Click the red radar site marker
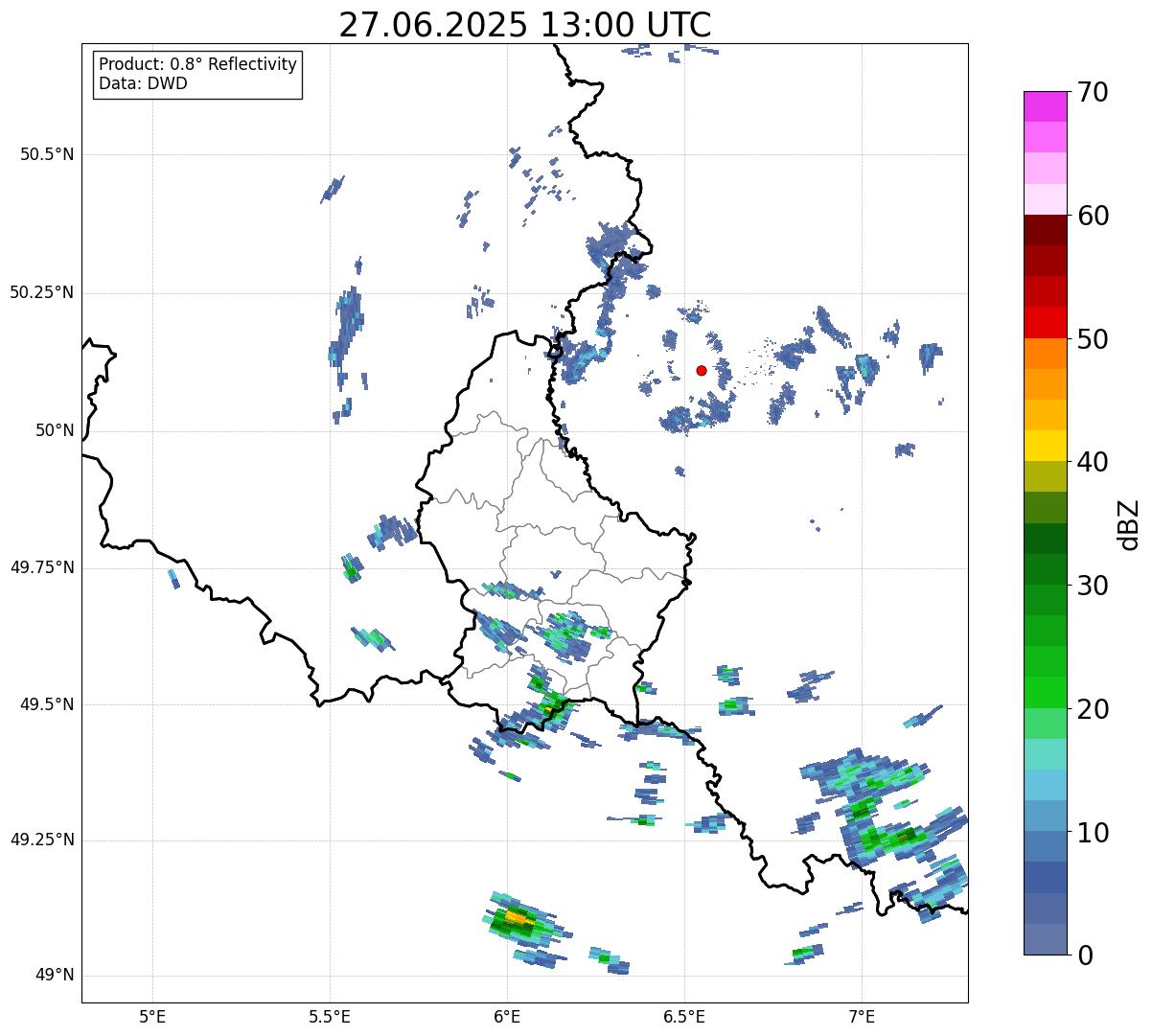 702,370
